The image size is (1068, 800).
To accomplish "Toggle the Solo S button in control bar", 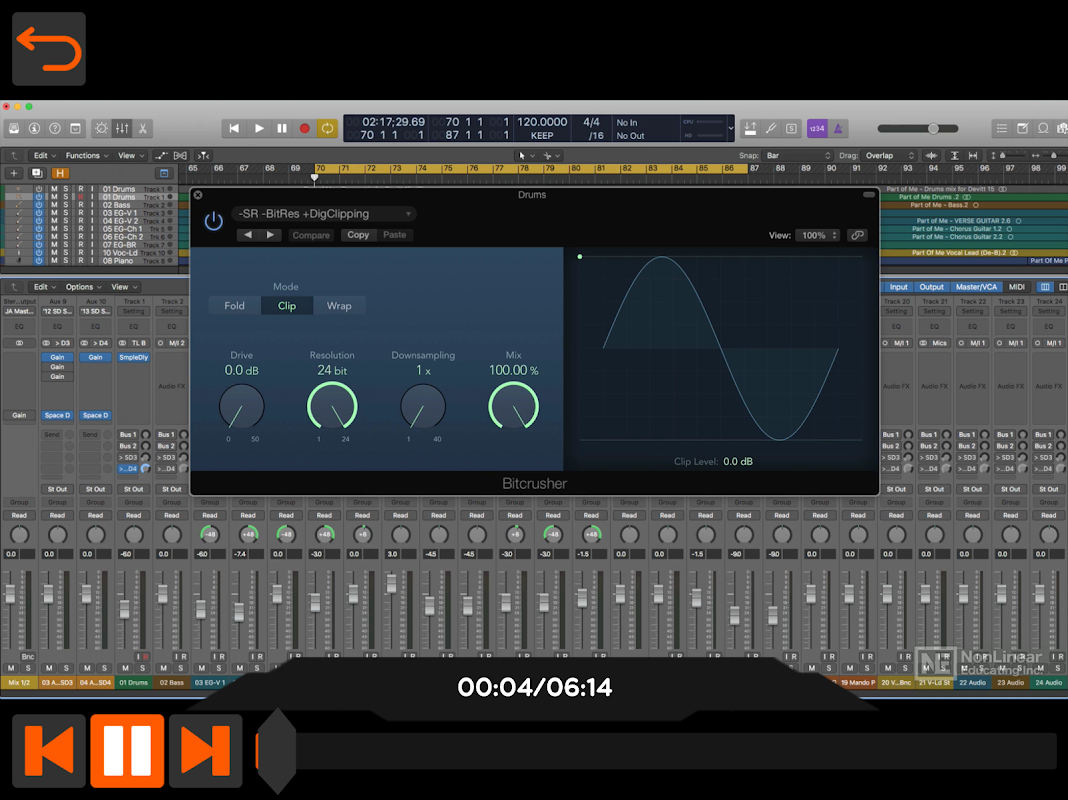I will [791, 128].
